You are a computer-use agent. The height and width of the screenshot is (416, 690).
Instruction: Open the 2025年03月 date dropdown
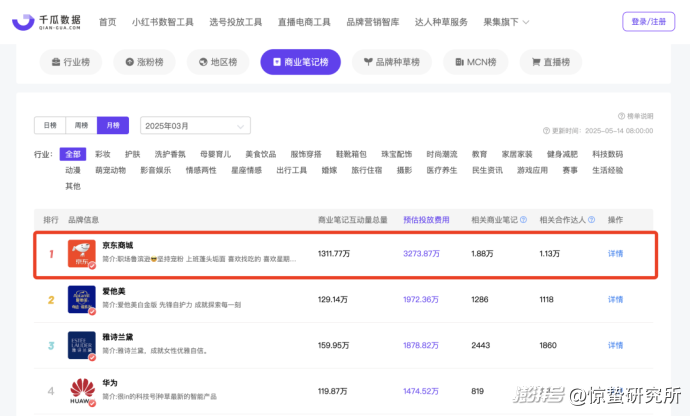[x=195, y=125]
